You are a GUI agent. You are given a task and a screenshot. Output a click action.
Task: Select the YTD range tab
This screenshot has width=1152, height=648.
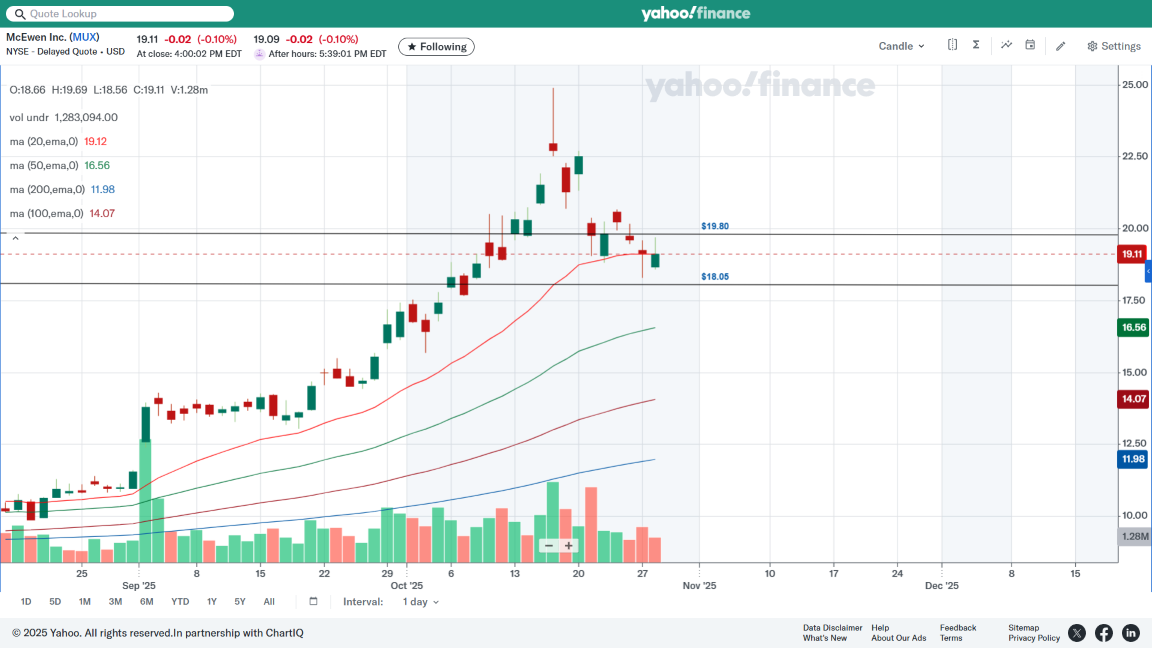(x=180, y=602)
